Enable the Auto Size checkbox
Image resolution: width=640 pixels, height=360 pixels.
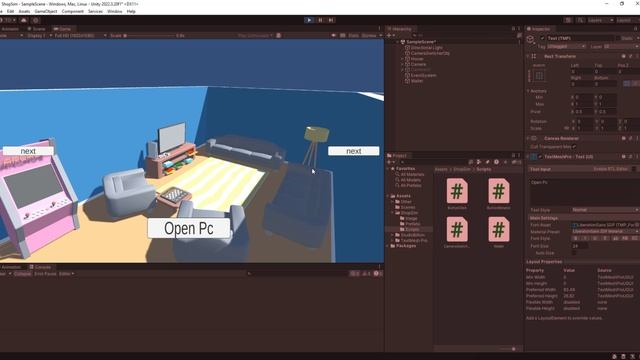(574, 253)
